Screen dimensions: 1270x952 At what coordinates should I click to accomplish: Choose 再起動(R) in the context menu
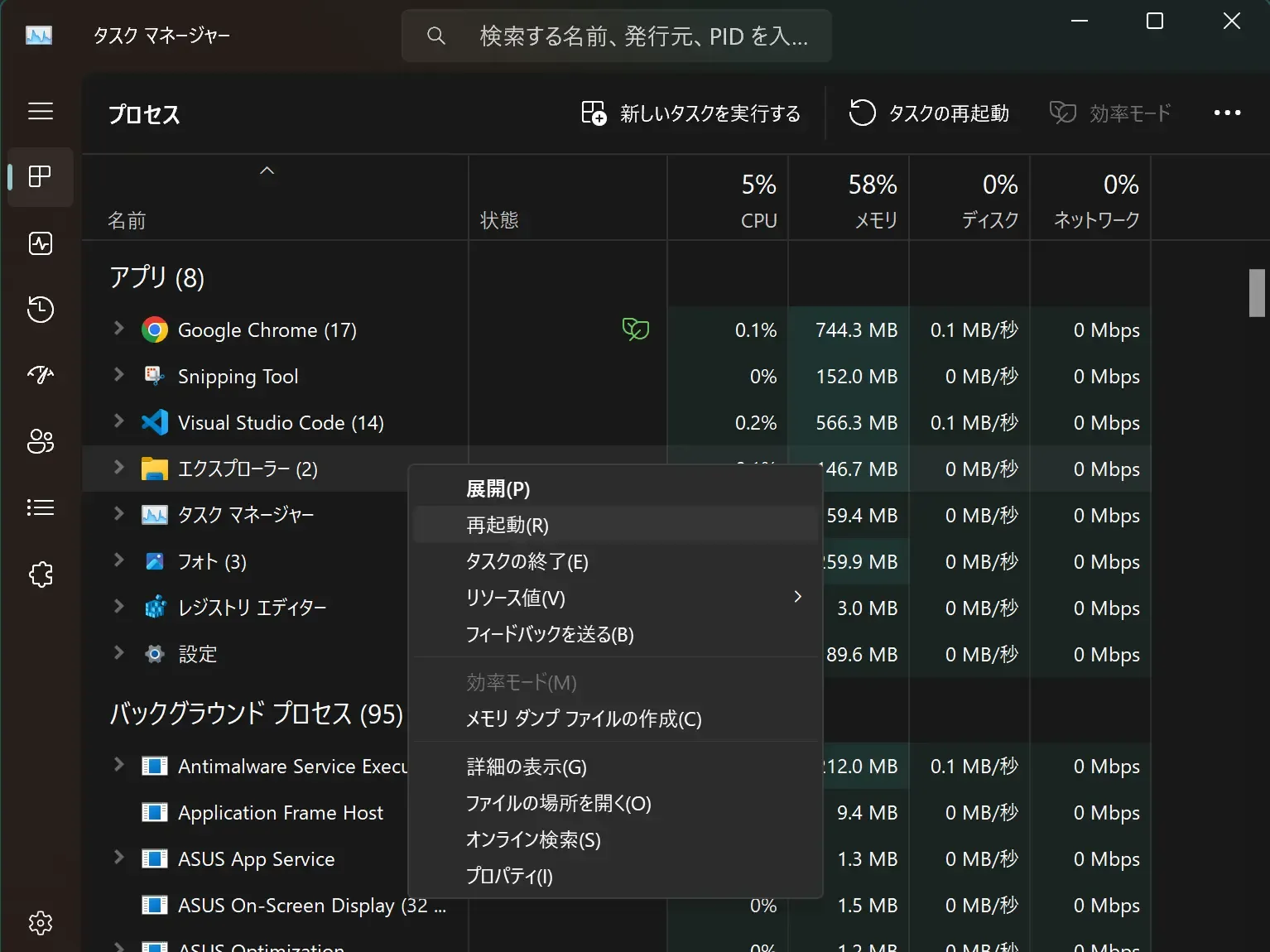(x=616, y=526)
